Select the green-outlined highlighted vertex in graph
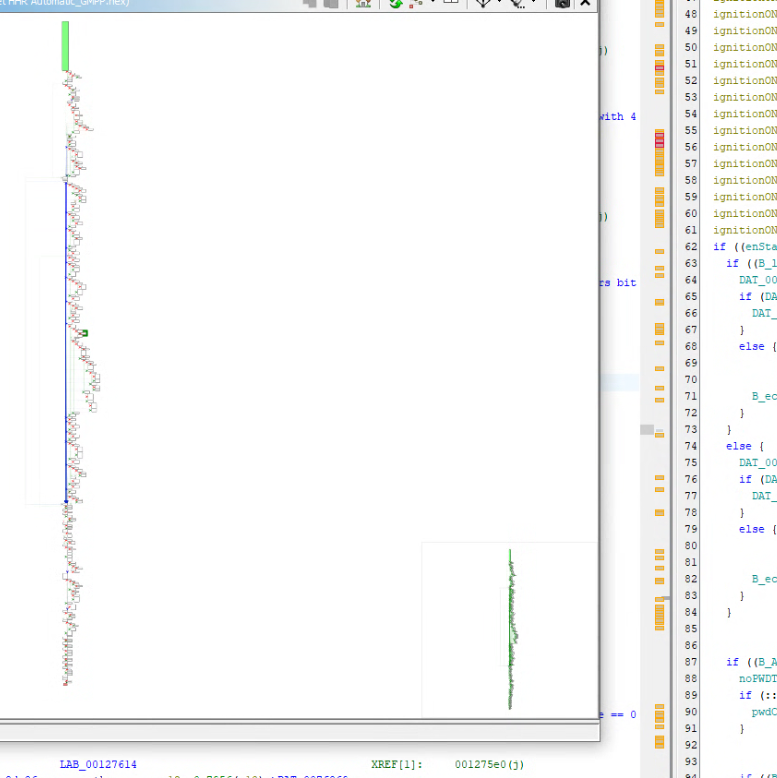Screen dimensions: 777x778 tap(84, 333)
